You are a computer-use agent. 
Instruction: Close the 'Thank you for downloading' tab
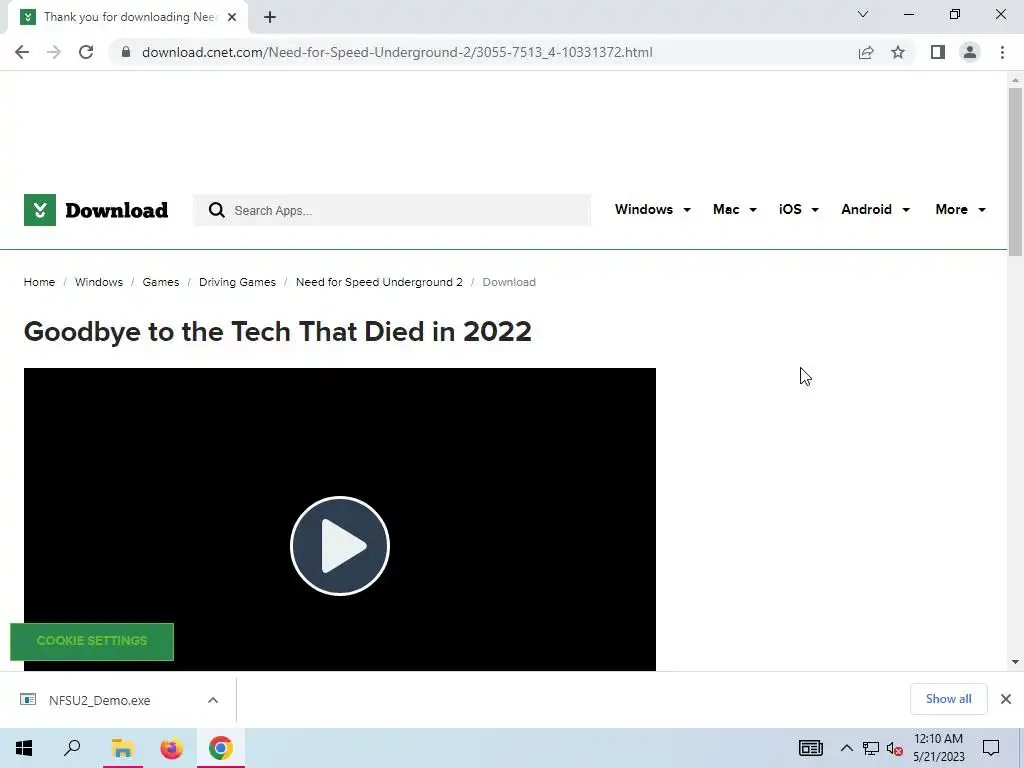(x=232, y=17)
